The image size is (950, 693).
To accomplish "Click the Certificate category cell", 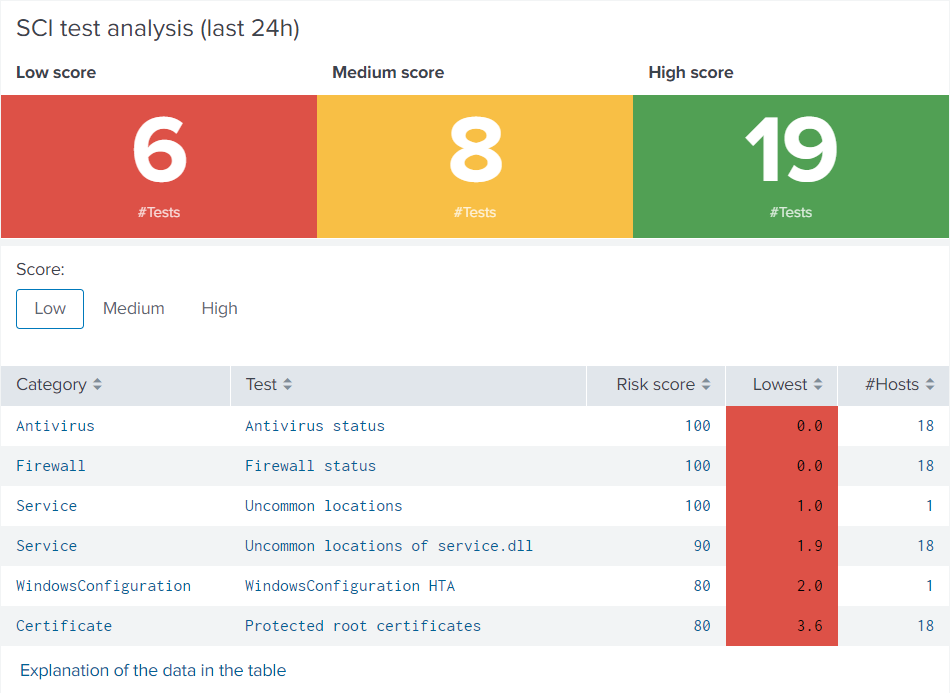I will tap(64, 626).
